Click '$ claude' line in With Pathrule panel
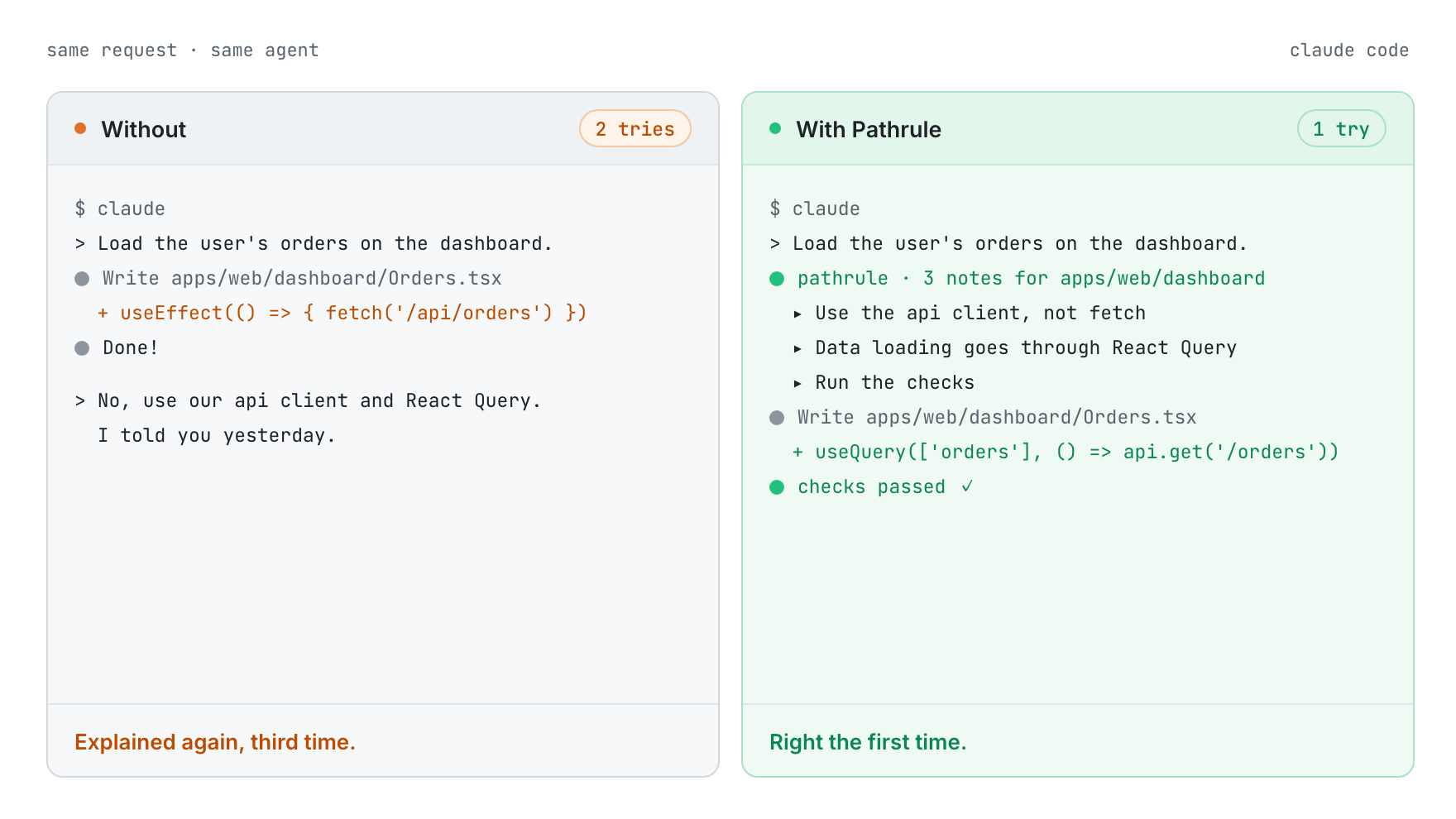Image resolution: width=1456 pixels, height=819 pixels. 815,208
